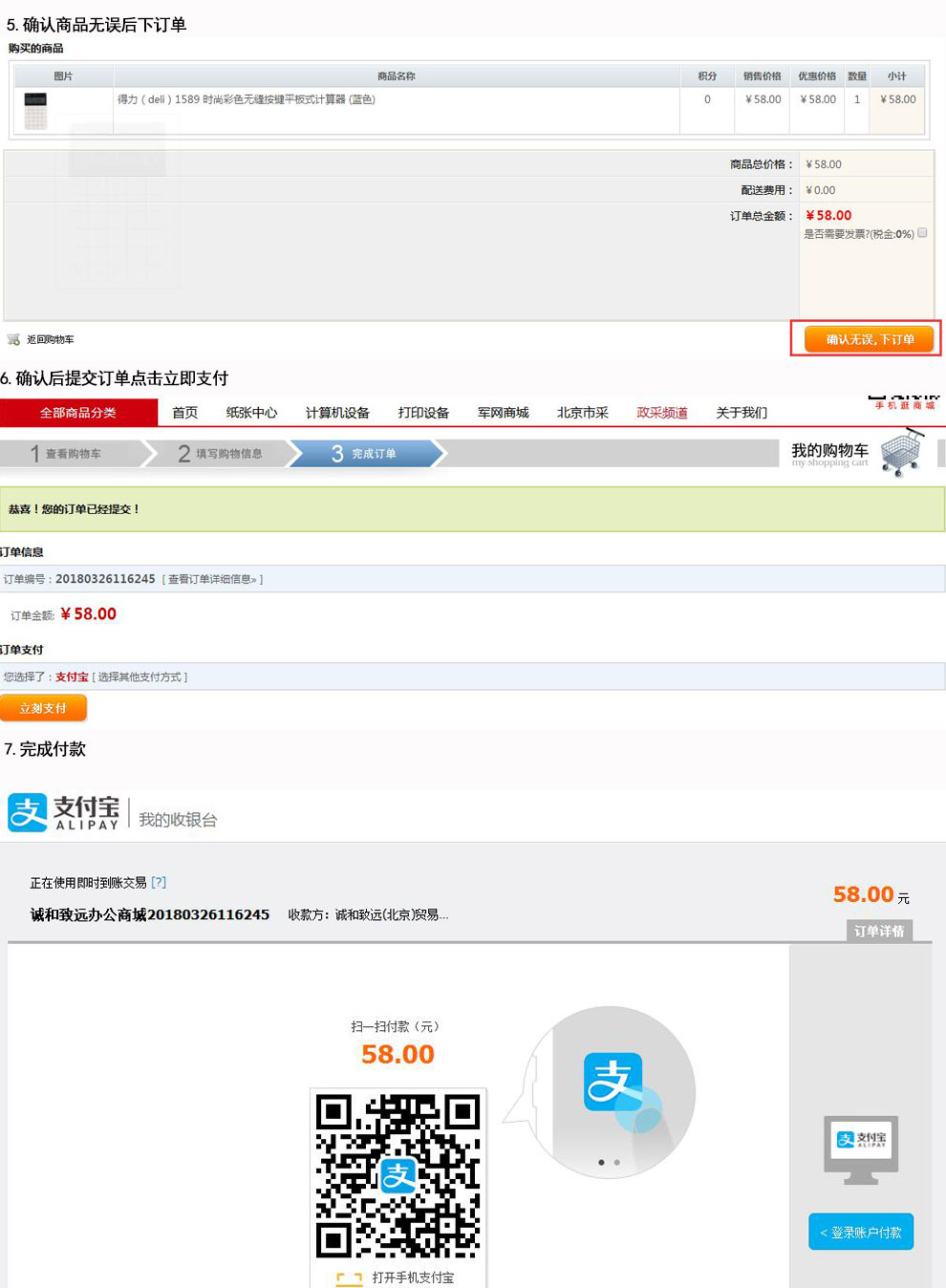Open product name 得力 deli 1589 calculator

(247, 99)
